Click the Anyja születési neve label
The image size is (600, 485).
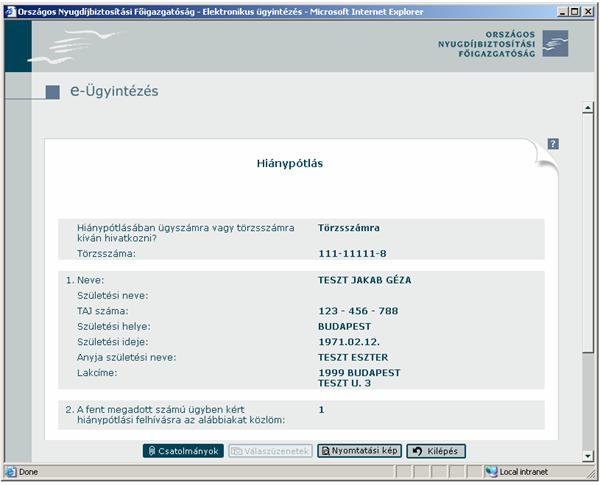[127, 358]
